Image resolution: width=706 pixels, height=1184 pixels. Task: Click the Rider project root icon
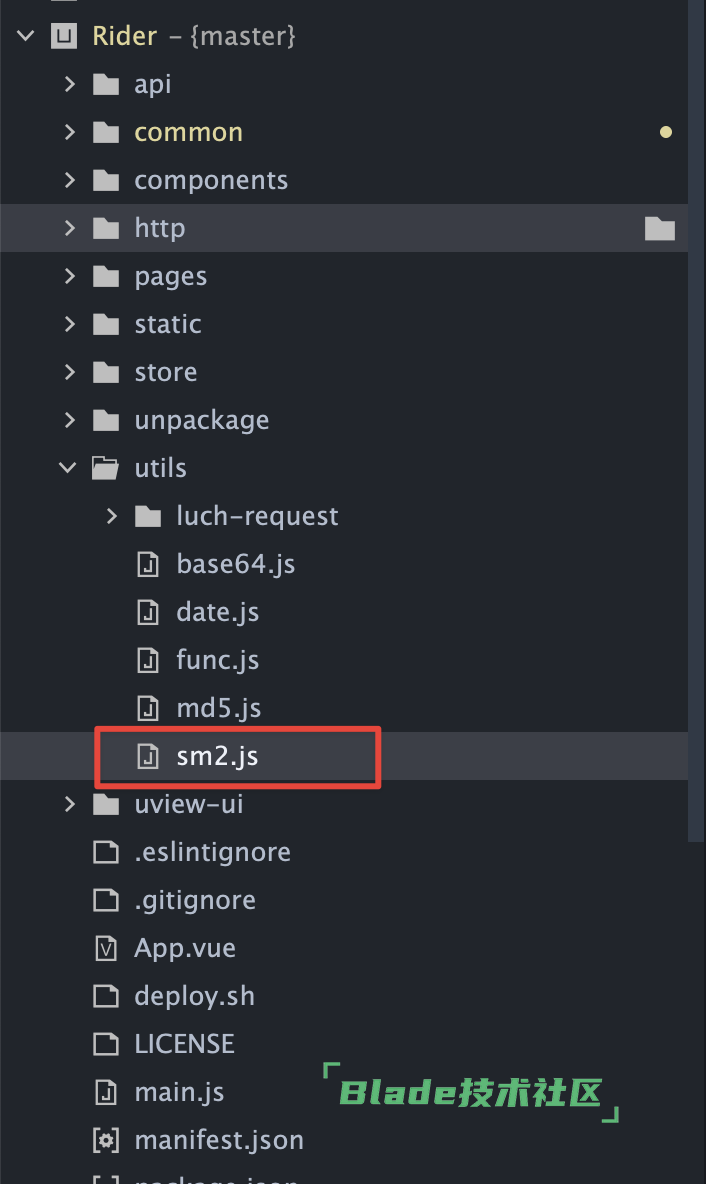coord(63,35)
